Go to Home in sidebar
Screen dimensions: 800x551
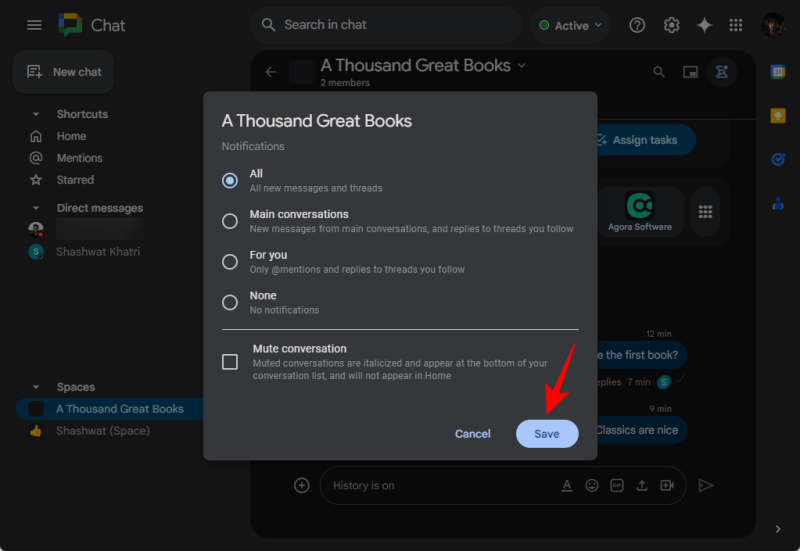[71, 136]
